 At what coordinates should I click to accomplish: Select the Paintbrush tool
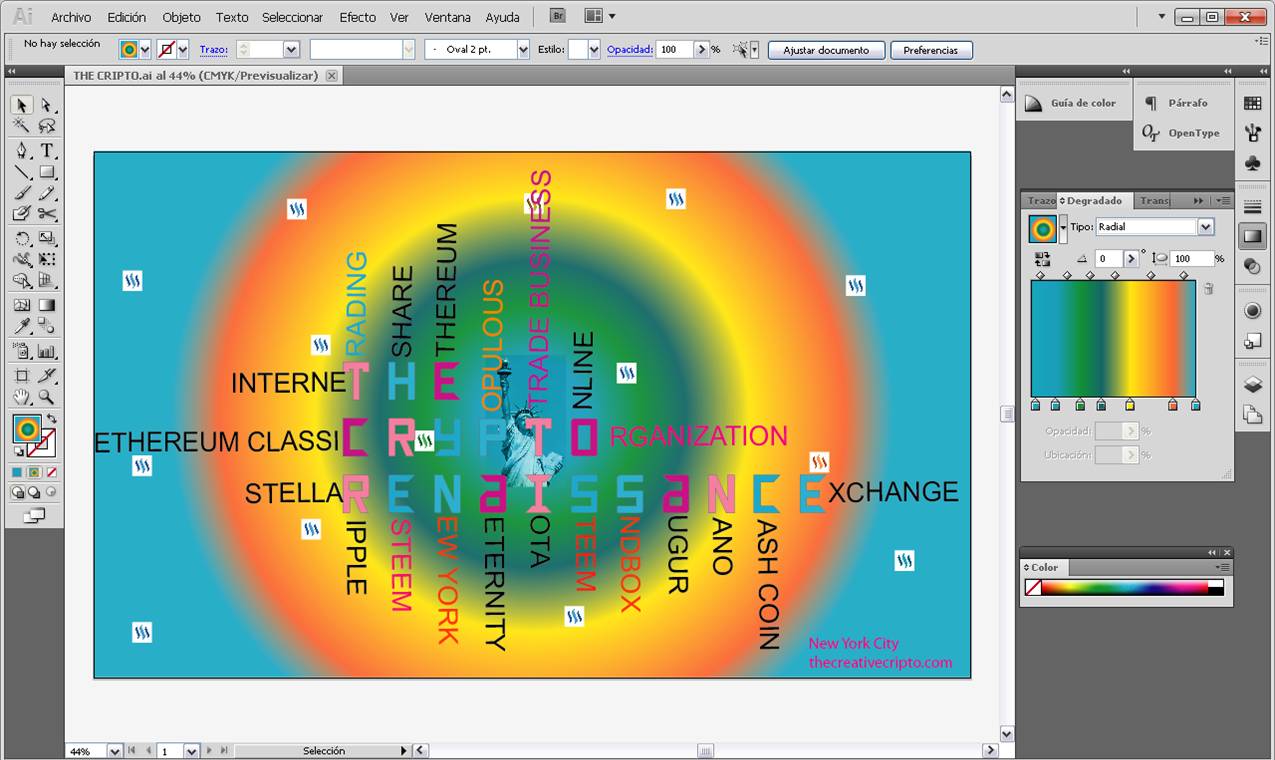21,193
